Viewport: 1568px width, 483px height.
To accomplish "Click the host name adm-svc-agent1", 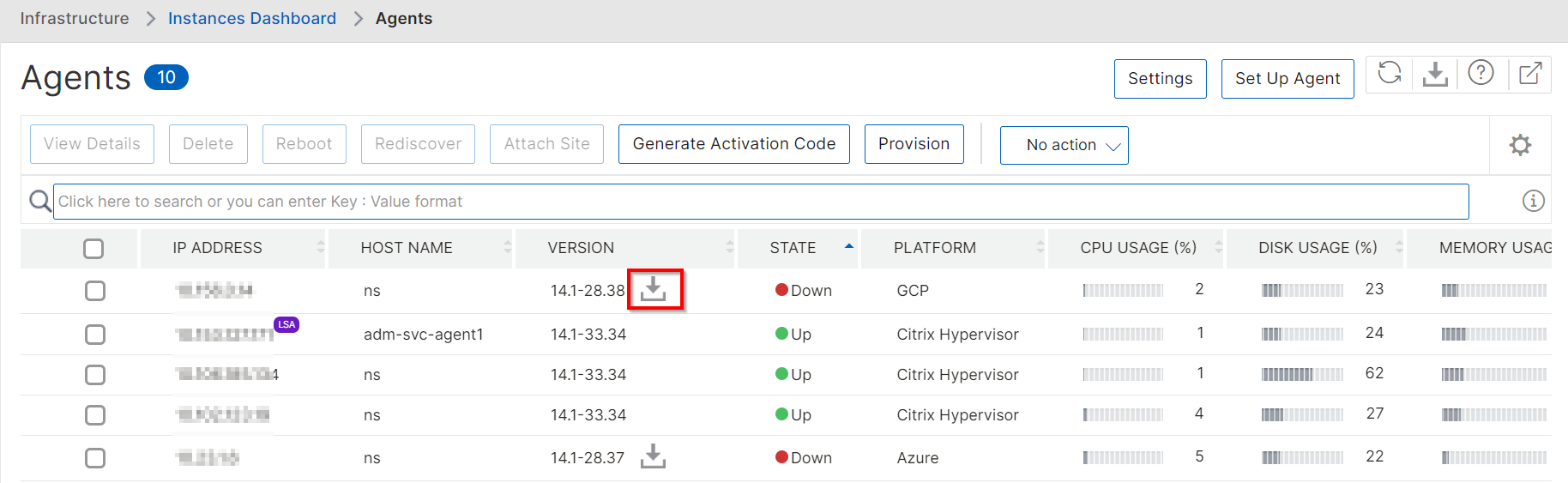I will point(424,334).
